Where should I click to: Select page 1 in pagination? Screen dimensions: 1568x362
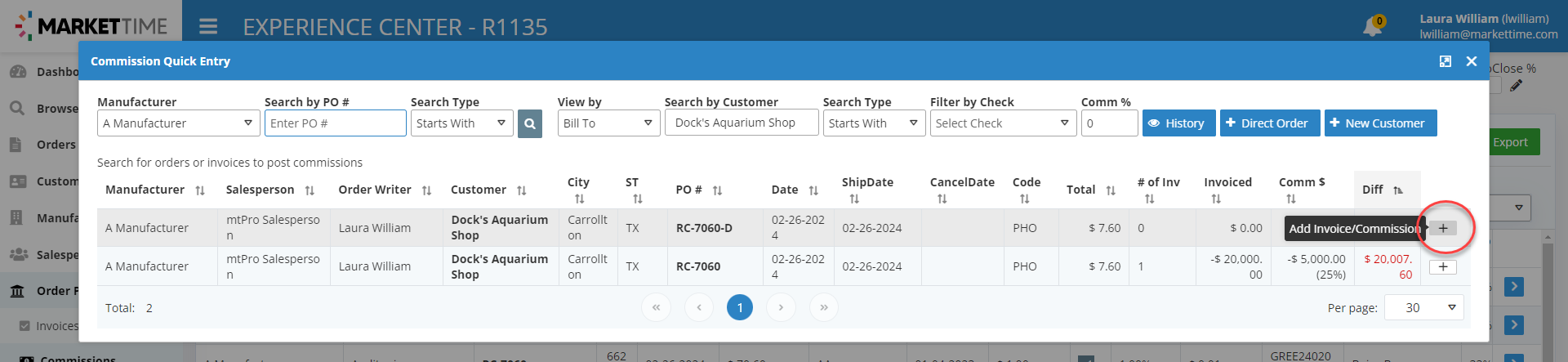click(x=739, y=308)
